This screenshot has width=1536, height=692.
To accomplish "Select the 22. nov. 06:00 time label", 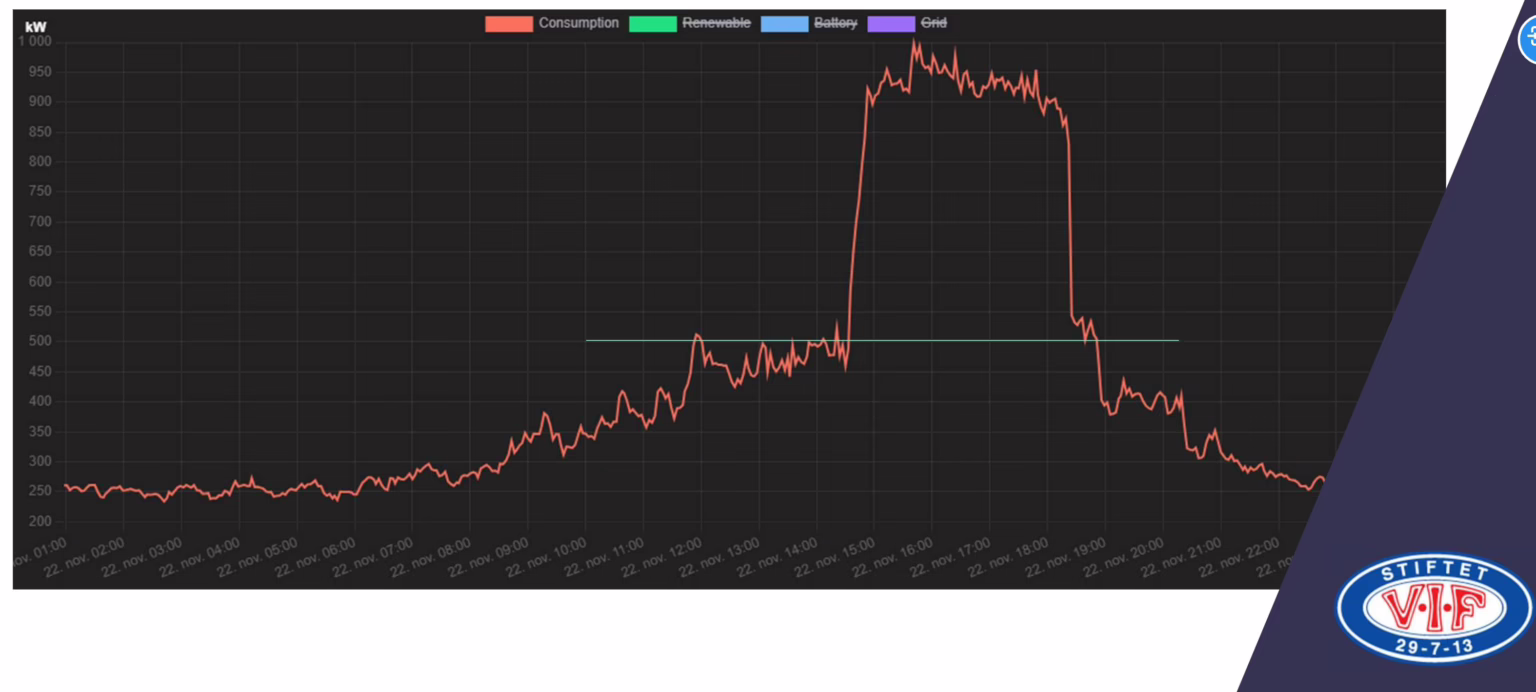I will tap(307, 559).
